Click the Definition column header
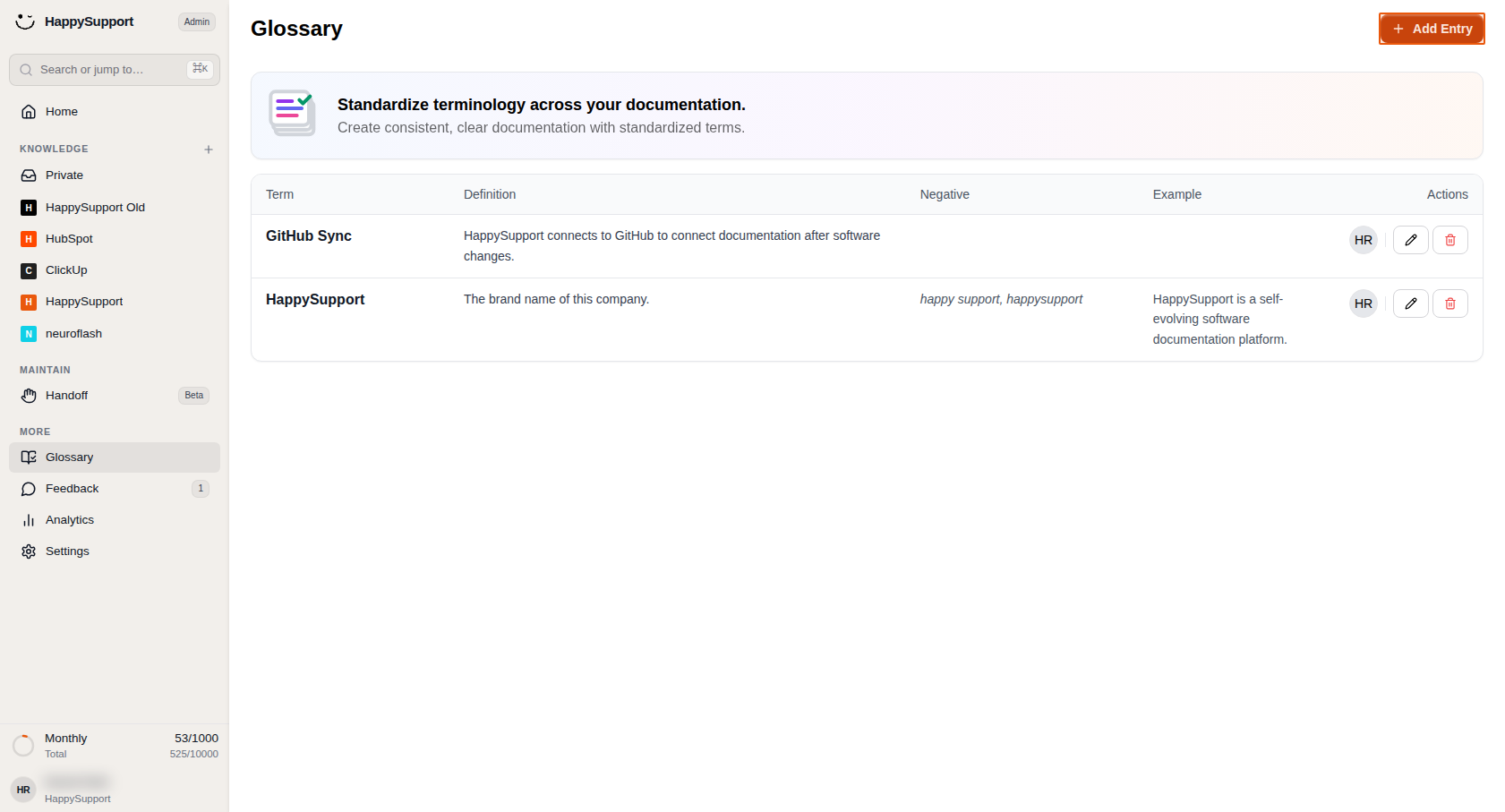The height and width of the screenshot is (812, 1505). pos(490,194)
